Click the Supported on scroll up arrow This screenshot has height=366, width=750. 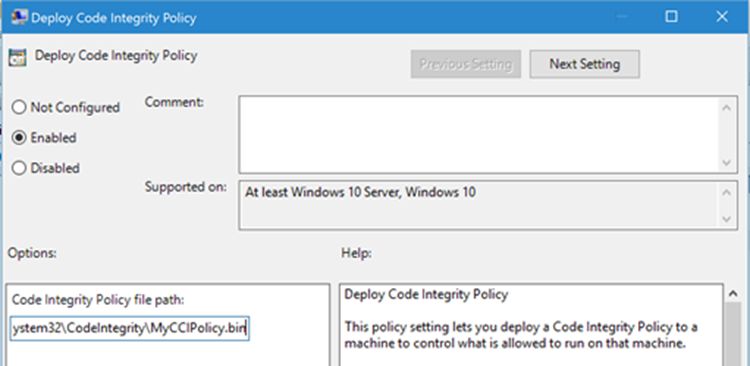[x=727, y=193]
